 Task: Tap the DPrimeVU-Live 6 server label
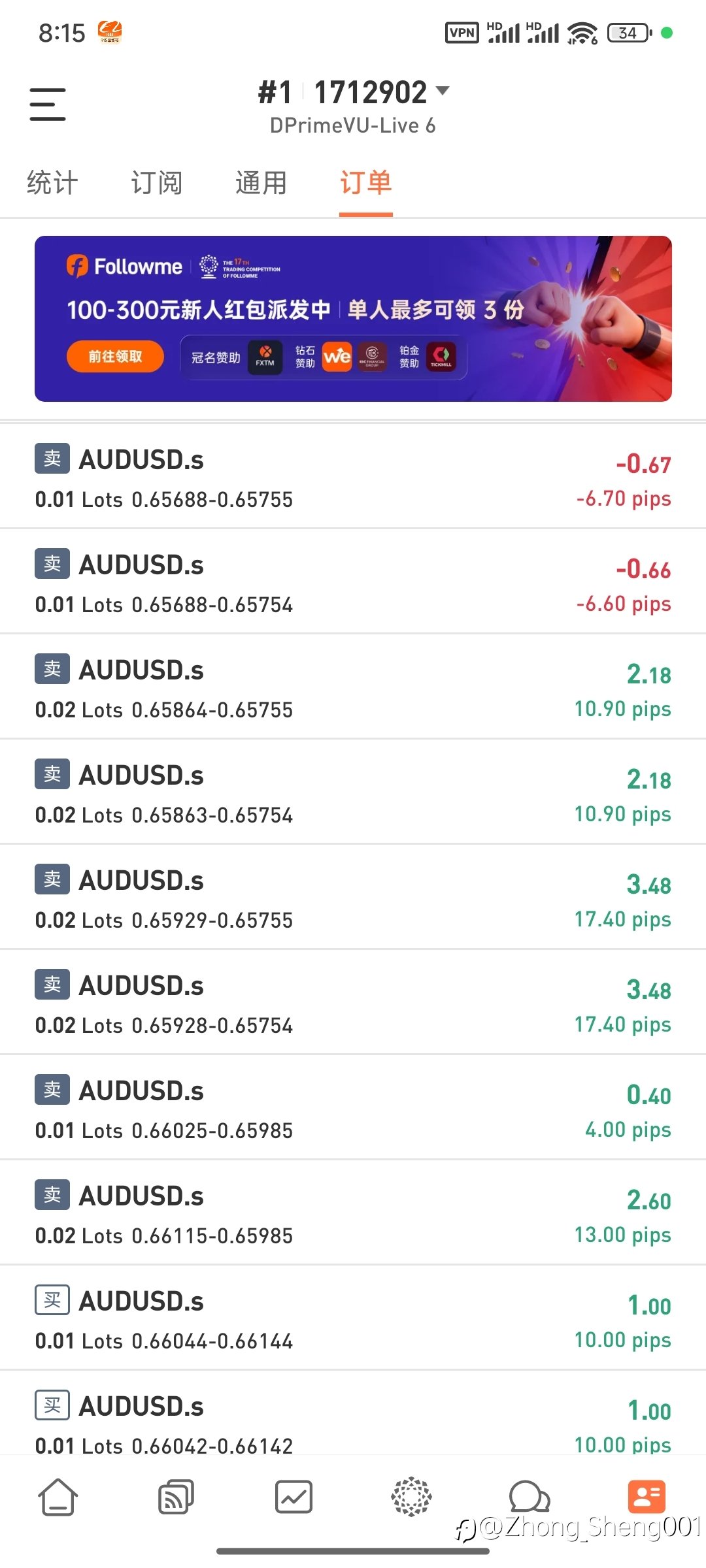pos(352,126)
